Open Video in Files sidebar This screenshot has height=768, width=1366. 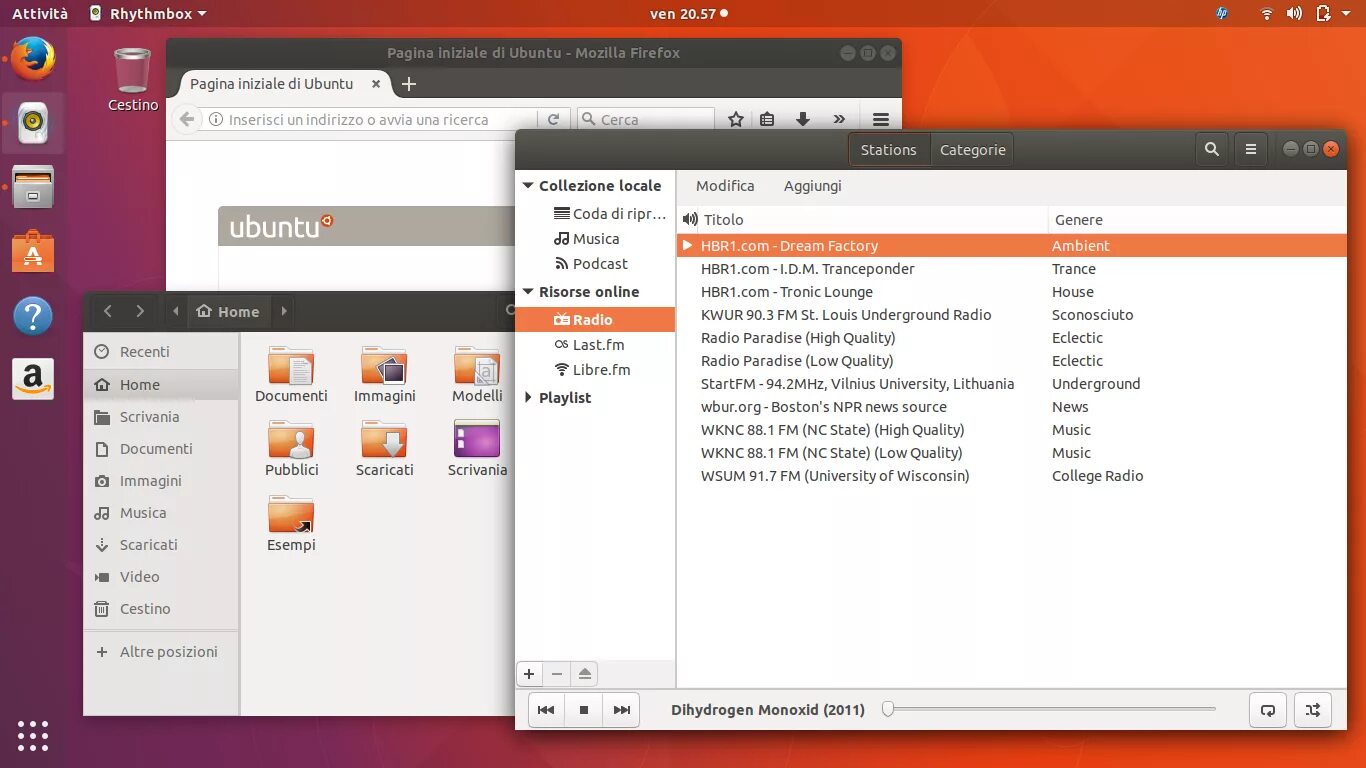[161, 577]
